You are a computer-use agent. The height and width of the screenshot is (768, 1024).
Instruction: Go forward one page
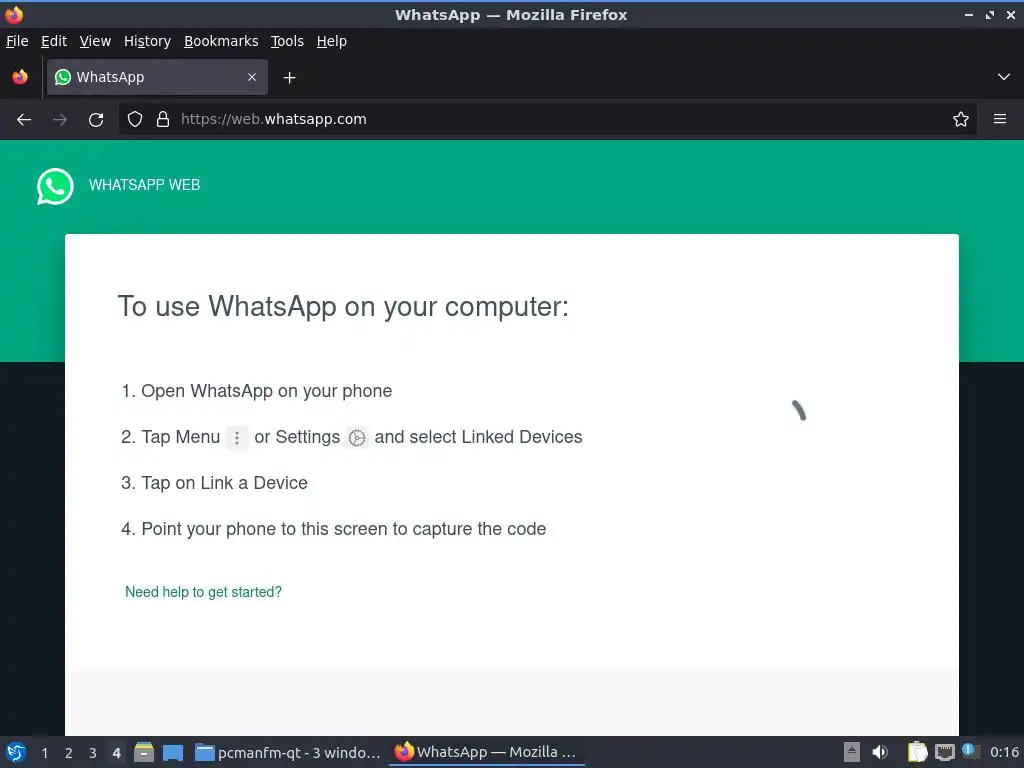[x=60, y=120]
